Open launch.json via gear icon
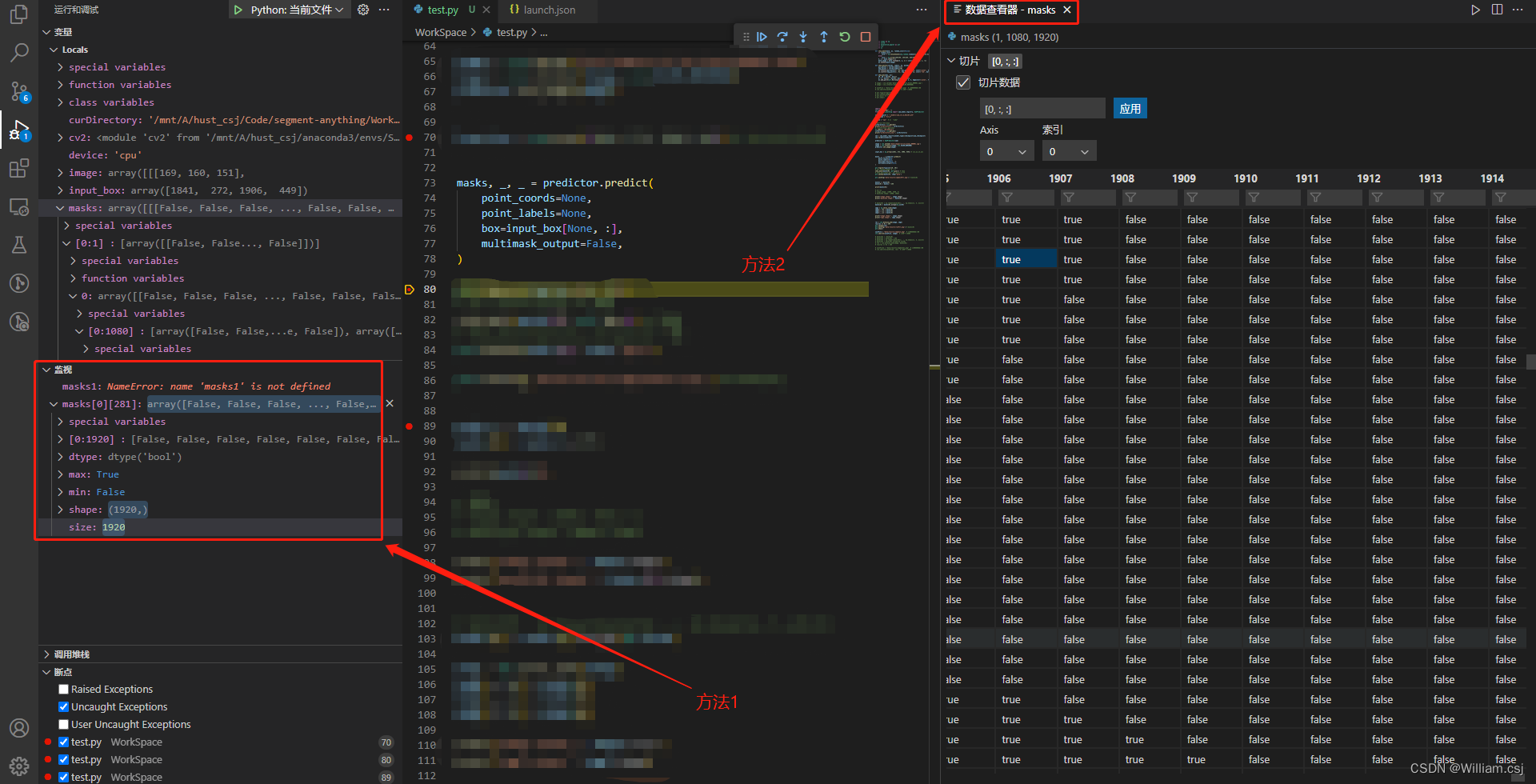The image size is (1536, 784). pos(363,10)
